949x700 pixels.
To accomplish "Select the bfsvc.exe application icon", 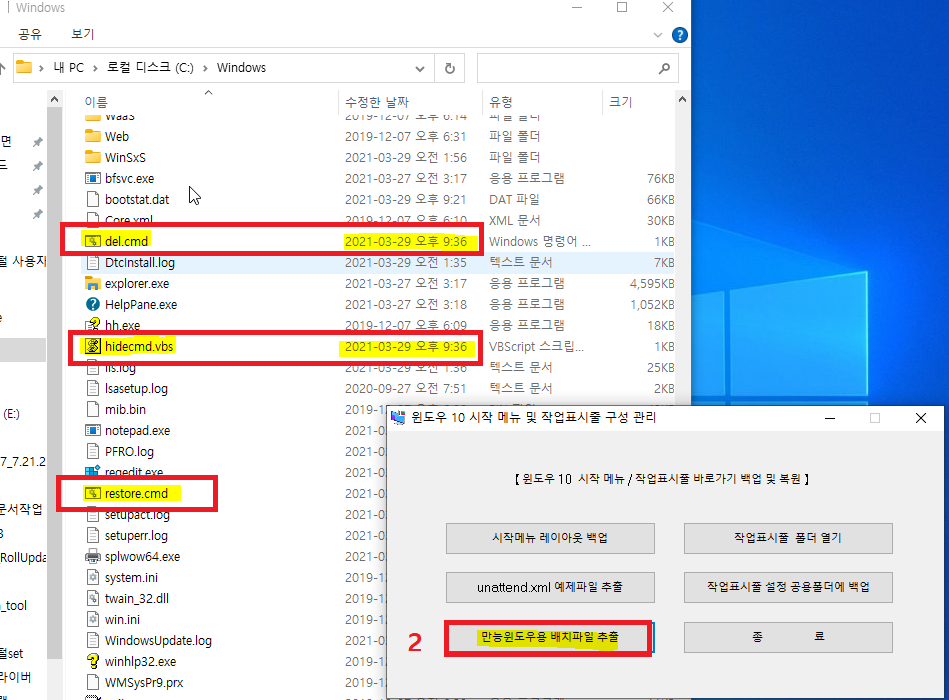I will coord(93,178).
